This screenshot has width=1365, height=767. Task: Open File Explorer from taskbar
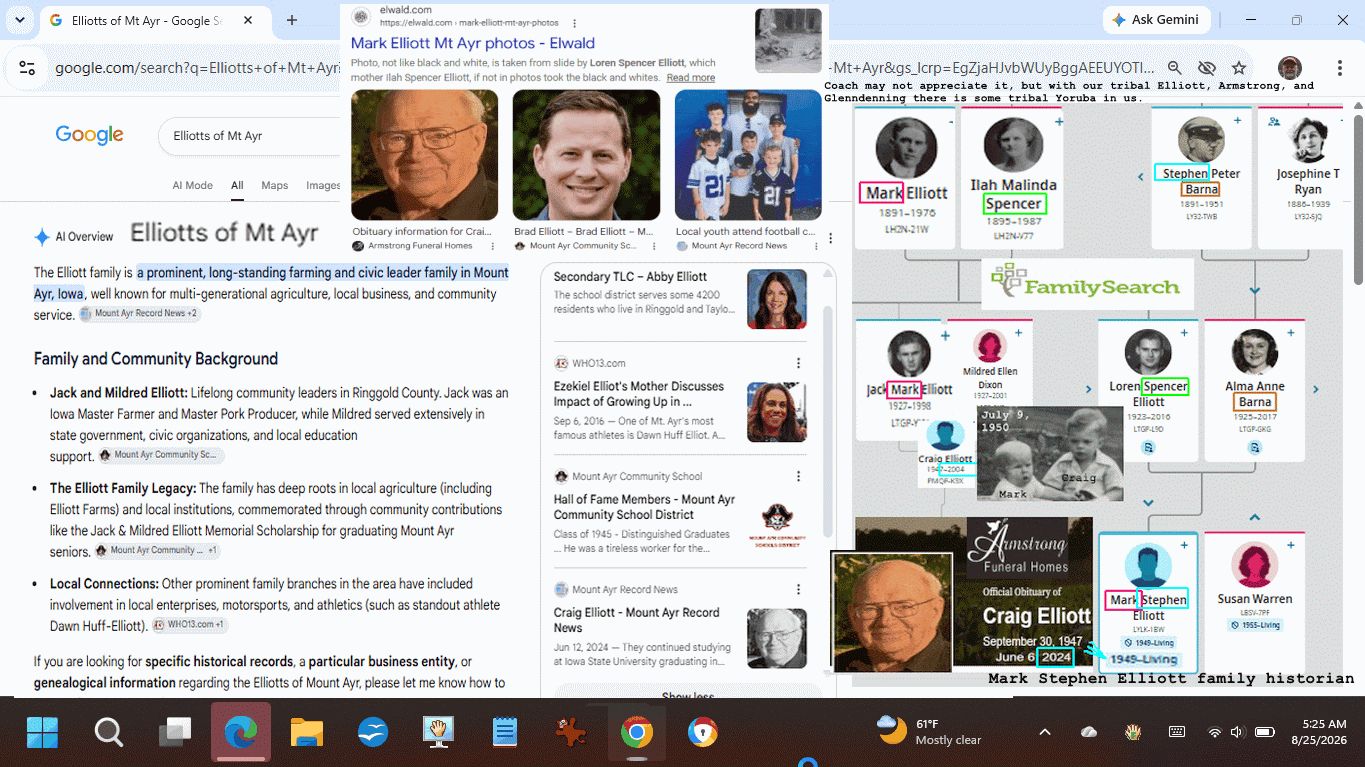[x=307, y=733]
